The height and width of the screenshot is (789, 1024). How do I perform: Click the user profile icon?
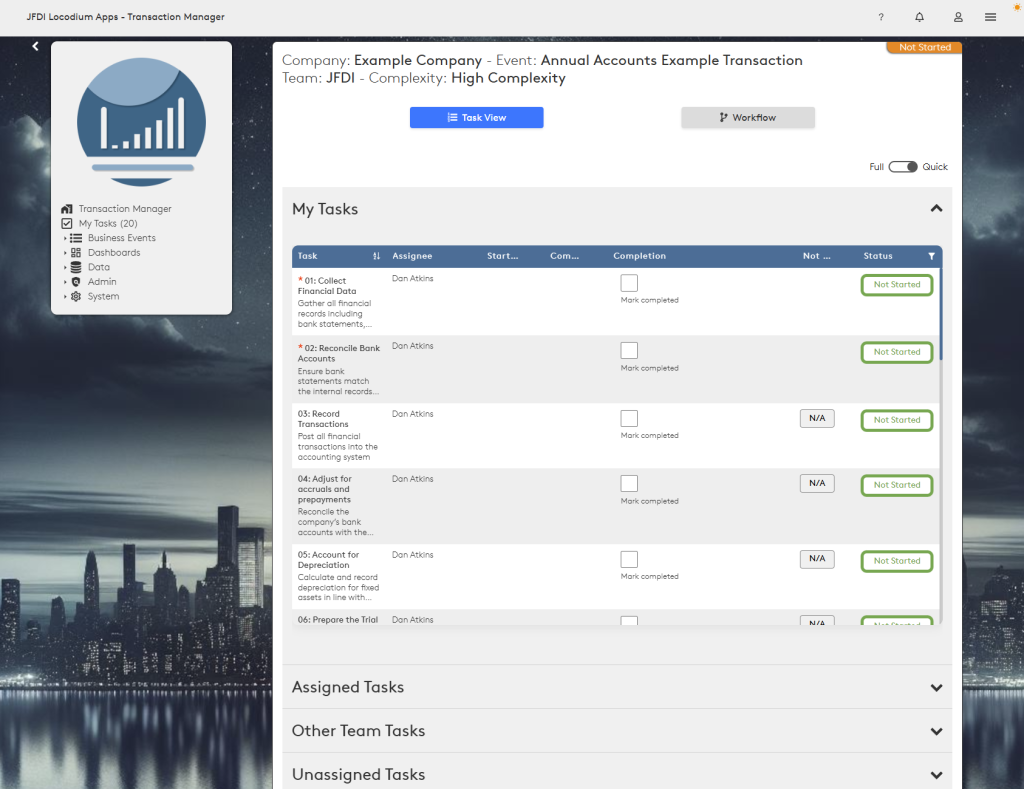(x=958, y=17)
